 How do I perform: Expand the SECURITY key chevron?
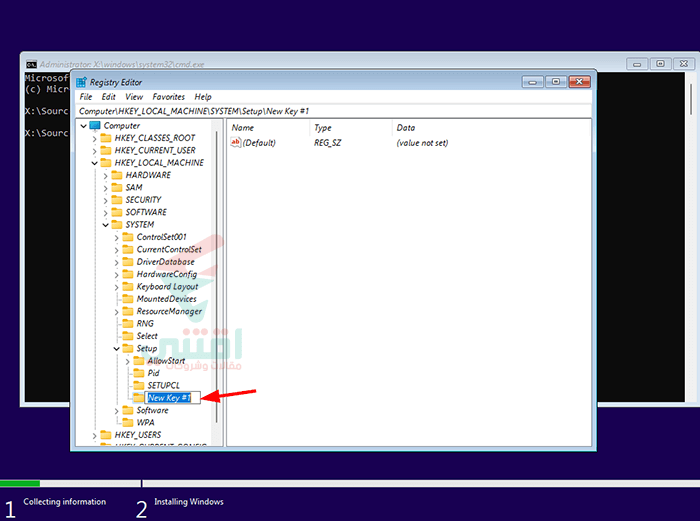coord(105,200)
